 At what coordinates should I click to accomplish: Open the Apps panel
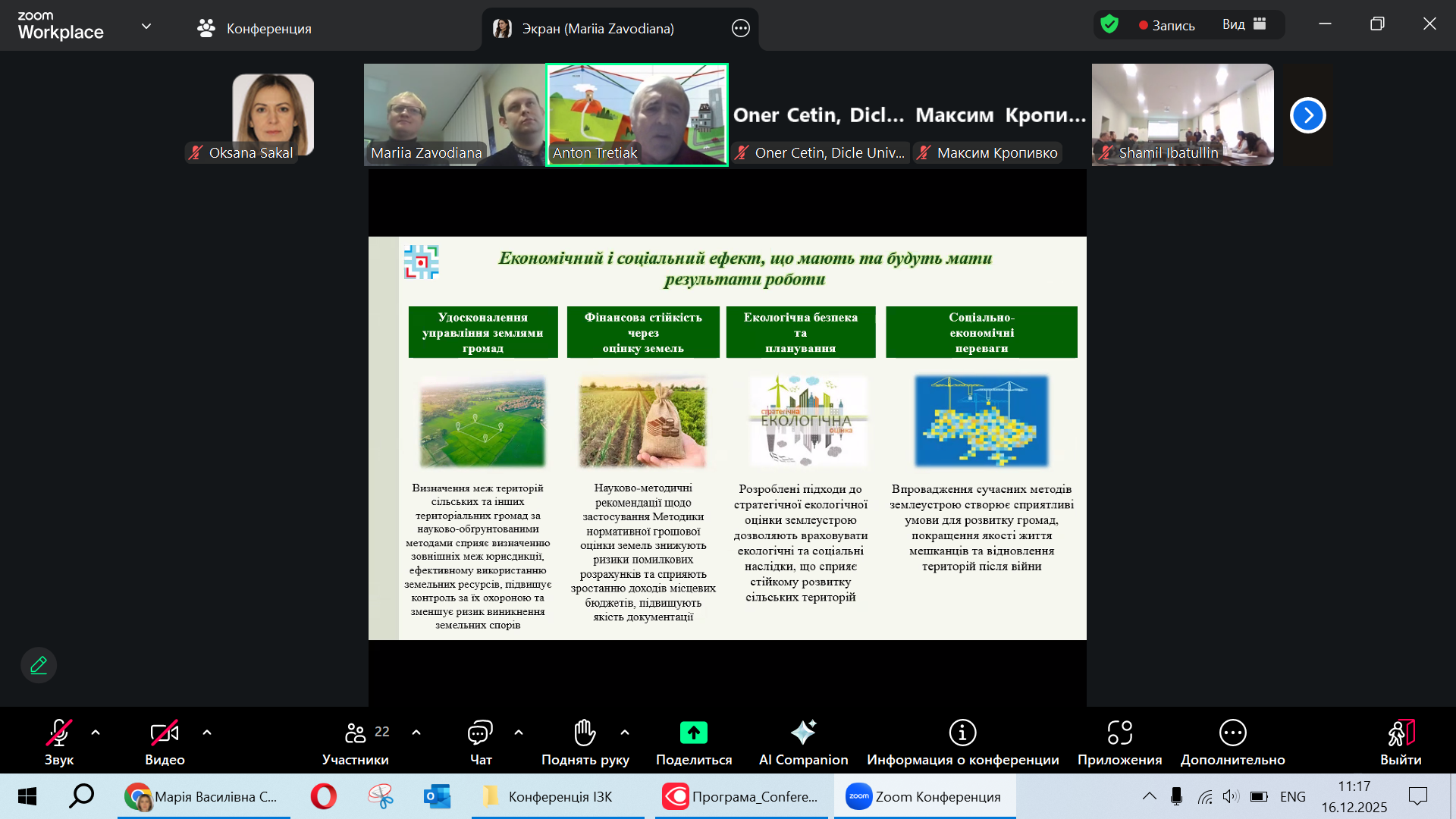[x=1119, y=742]
